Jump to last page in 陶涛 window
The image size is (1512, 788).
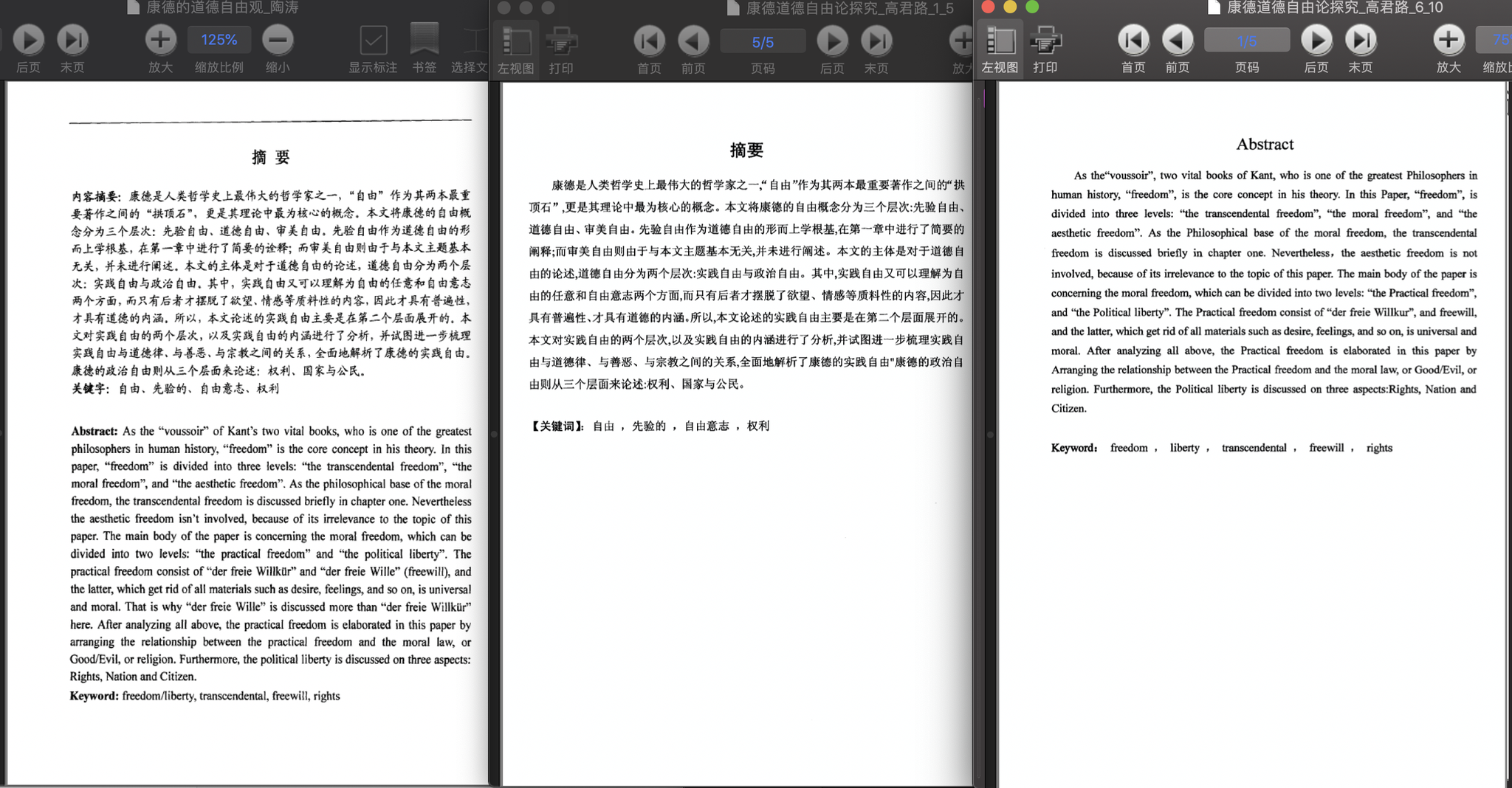pyautogui.click(x=72, y=40)
